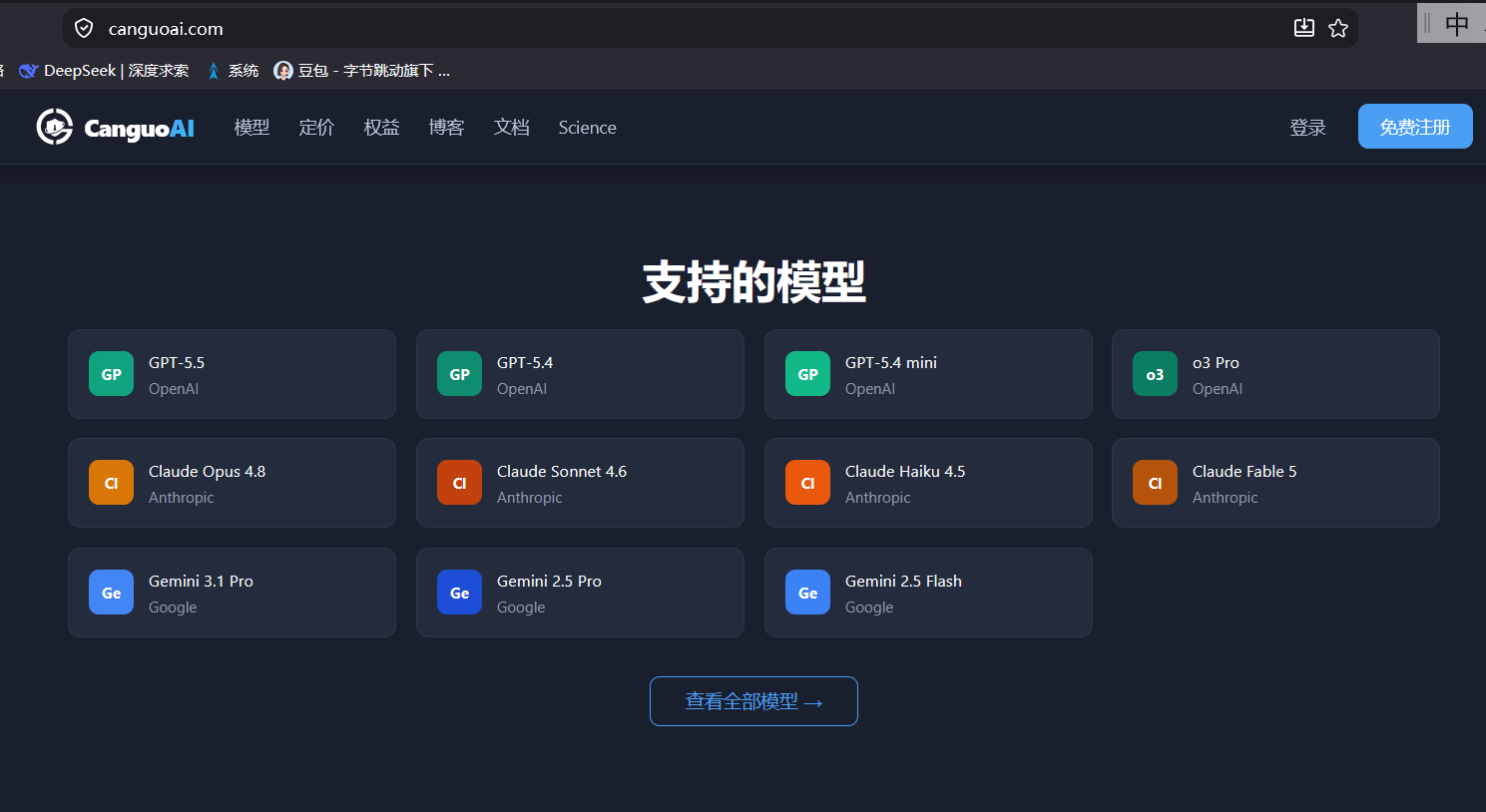This screenshot has height=812, width=1486.
Task: Select the Claude Sonnet 4.6 model name
Action: (562, 472)
